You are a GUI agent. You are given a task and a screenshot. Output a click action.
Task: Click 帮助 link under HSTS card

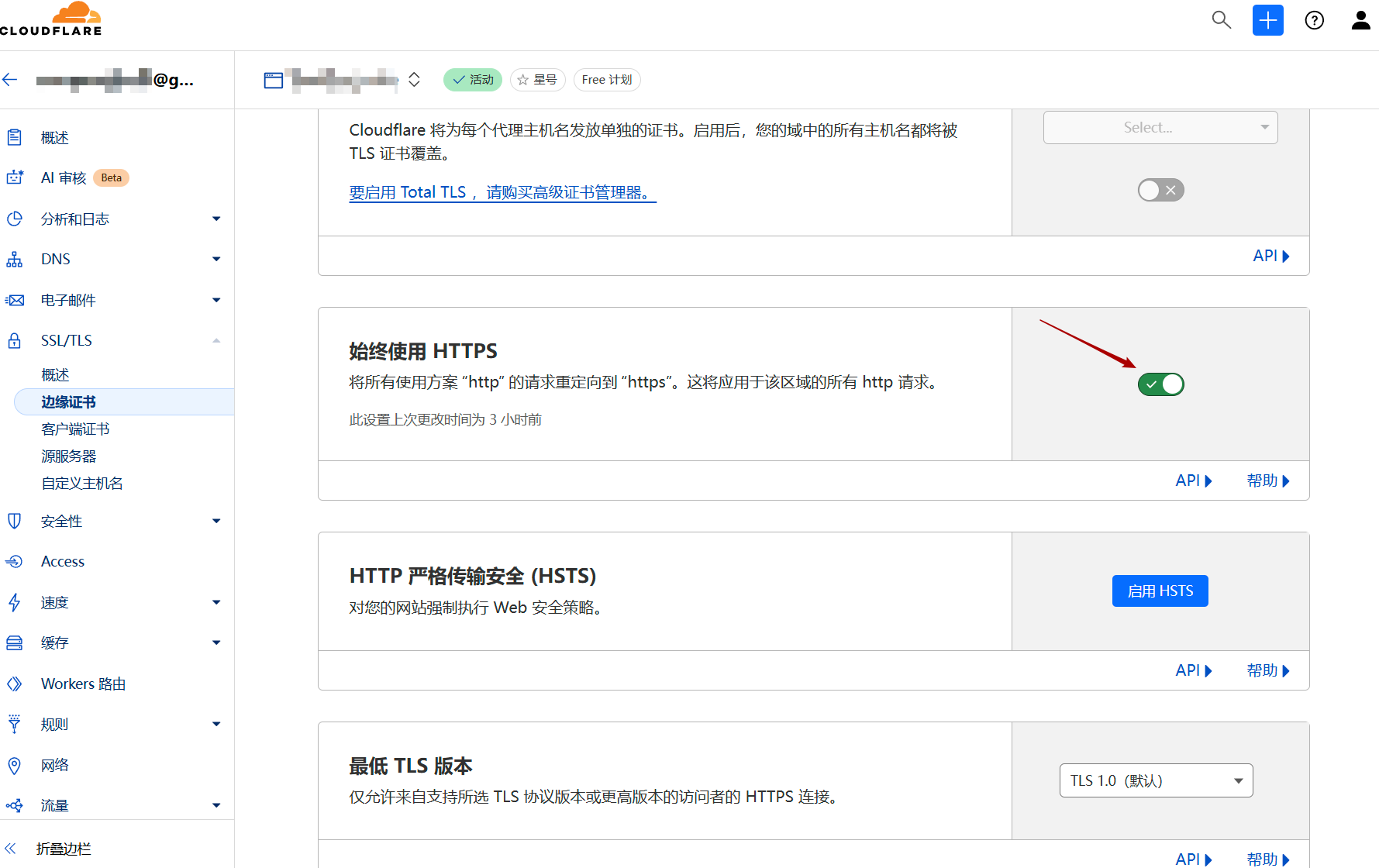tap(1267, 670)
